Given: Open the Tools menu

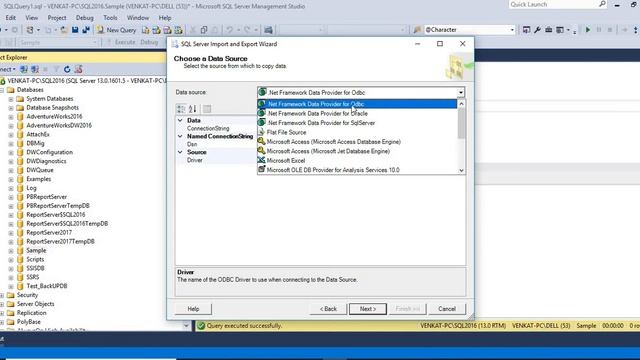Looking at the screenshot, I should click(110, 18).
